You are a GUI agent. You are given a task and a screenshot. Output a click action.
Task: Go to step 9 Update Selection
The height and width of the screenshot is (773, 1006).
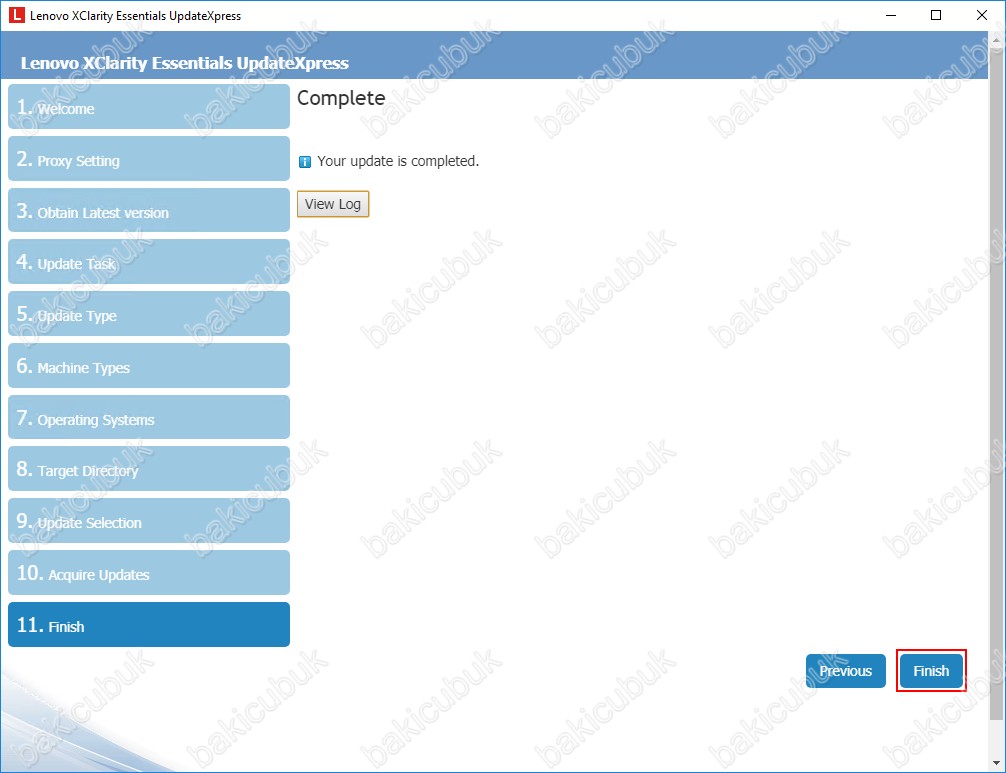click(149, 521)
